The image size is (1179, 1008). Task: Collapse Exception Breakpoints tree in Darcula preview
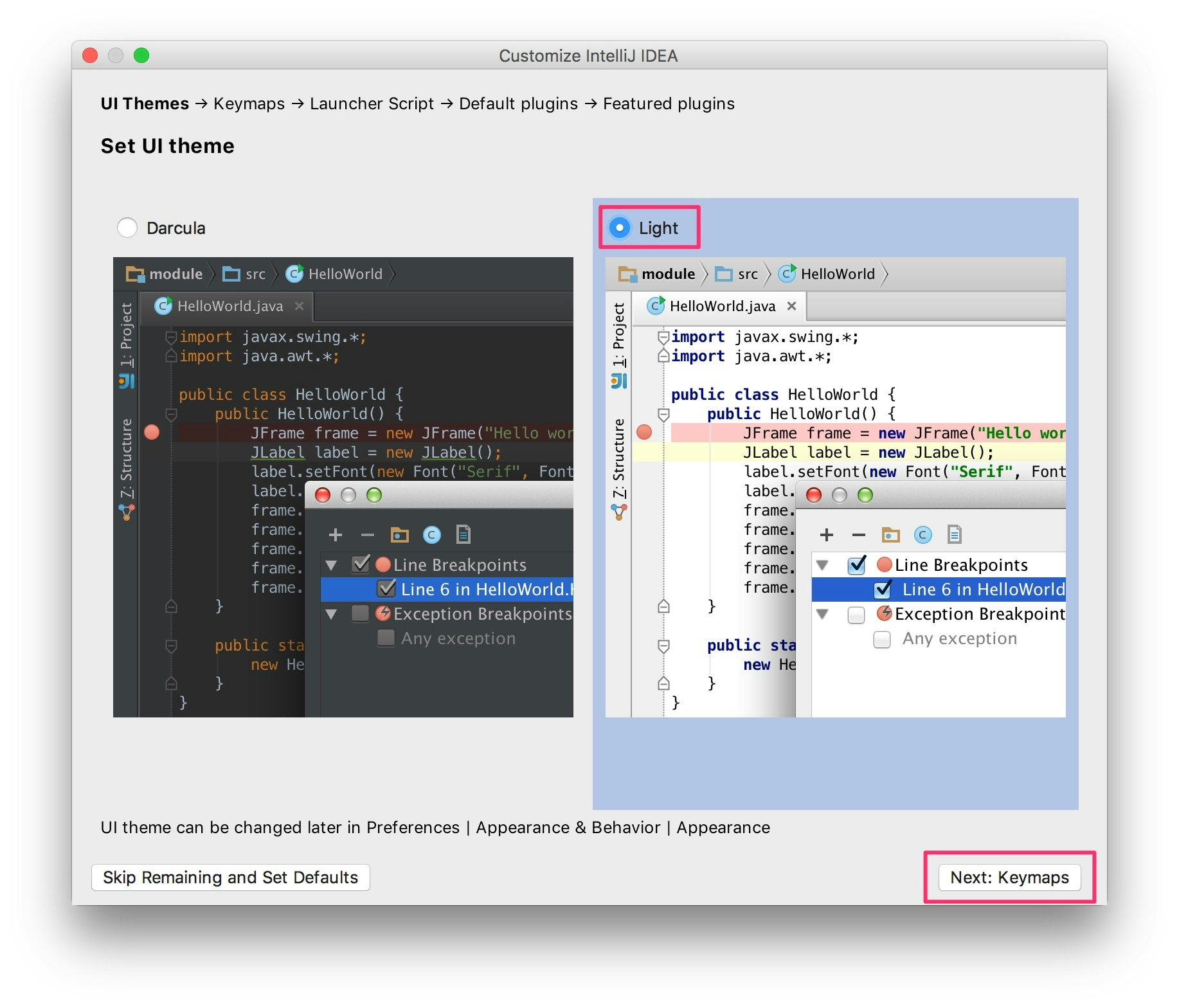(x=332, y=614)
